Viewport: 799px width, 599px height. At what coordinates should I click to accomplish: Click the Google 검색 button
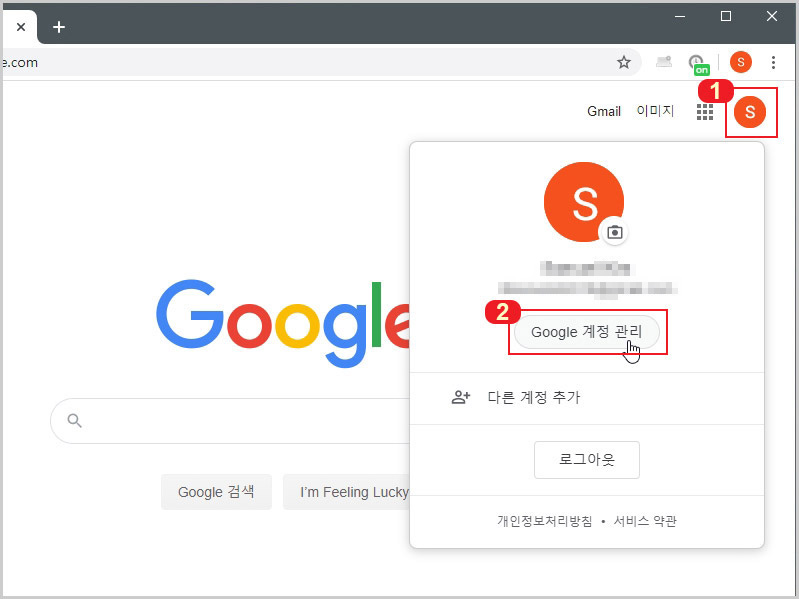click(216, 492)
